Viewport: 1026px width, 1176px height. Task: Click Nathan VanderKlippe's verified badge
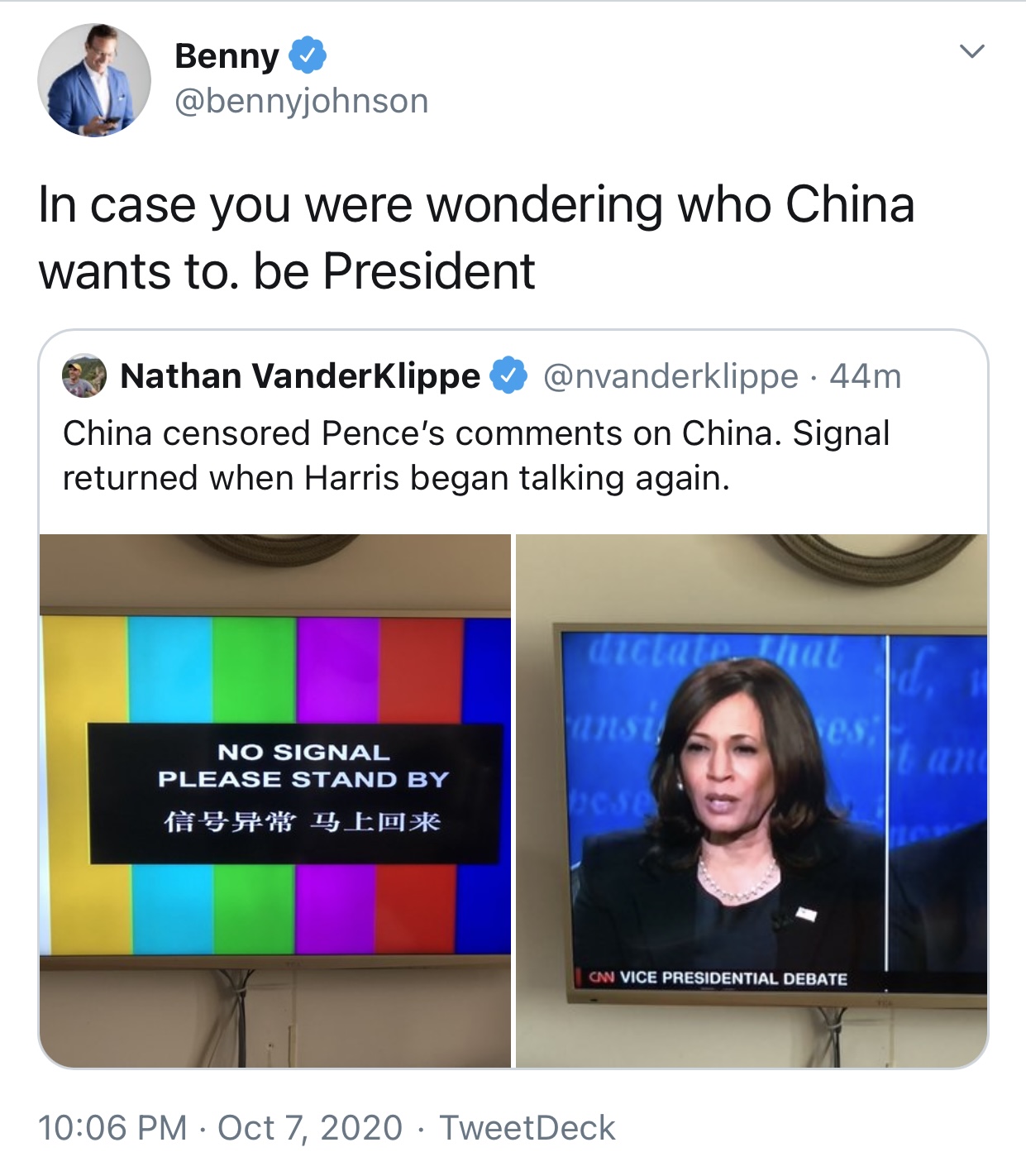[x=509, y=376]
